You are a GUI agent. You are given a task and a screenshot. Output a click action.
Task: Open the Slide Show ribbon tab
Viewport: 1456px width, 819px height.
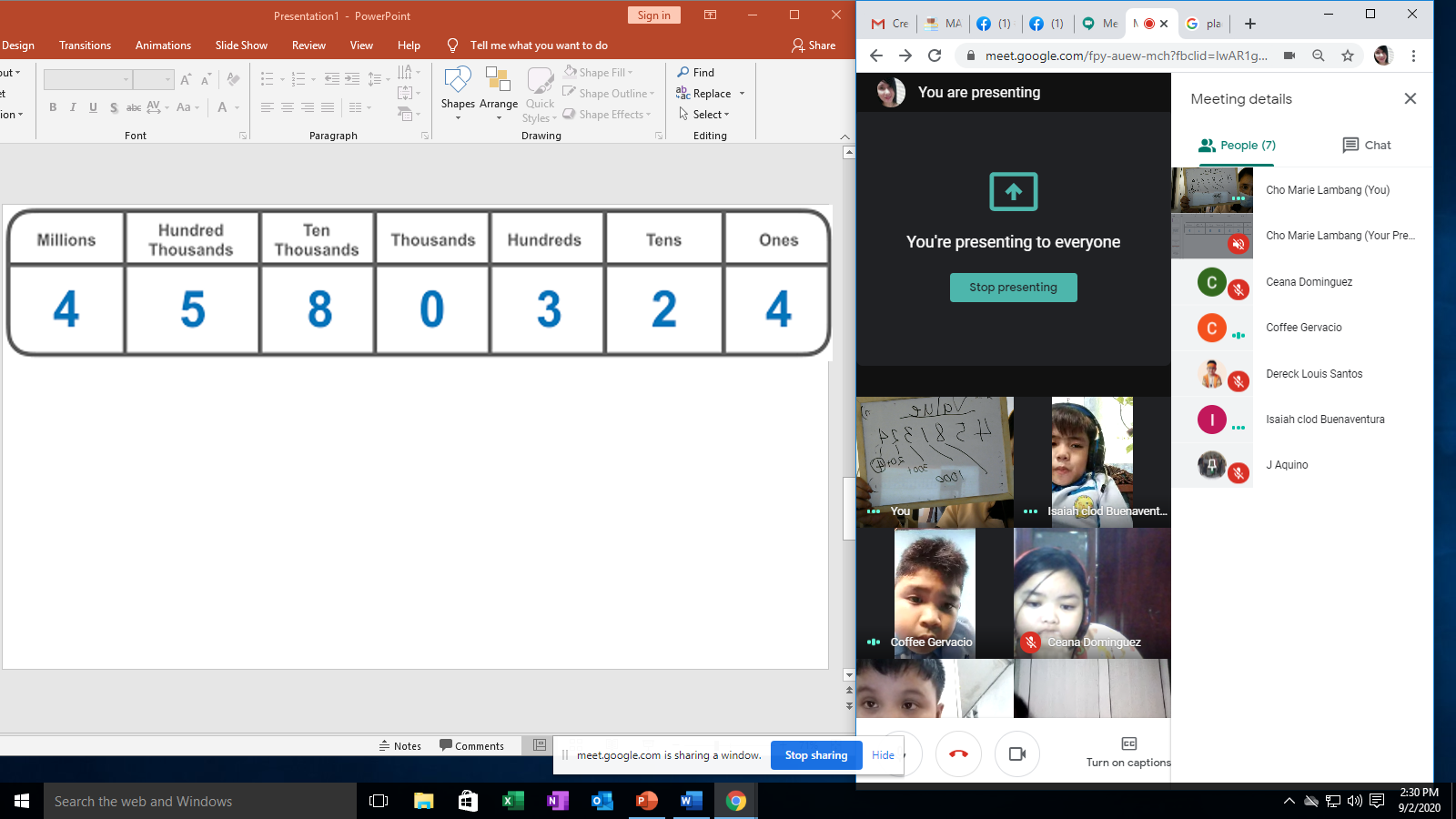click(241, 45)
